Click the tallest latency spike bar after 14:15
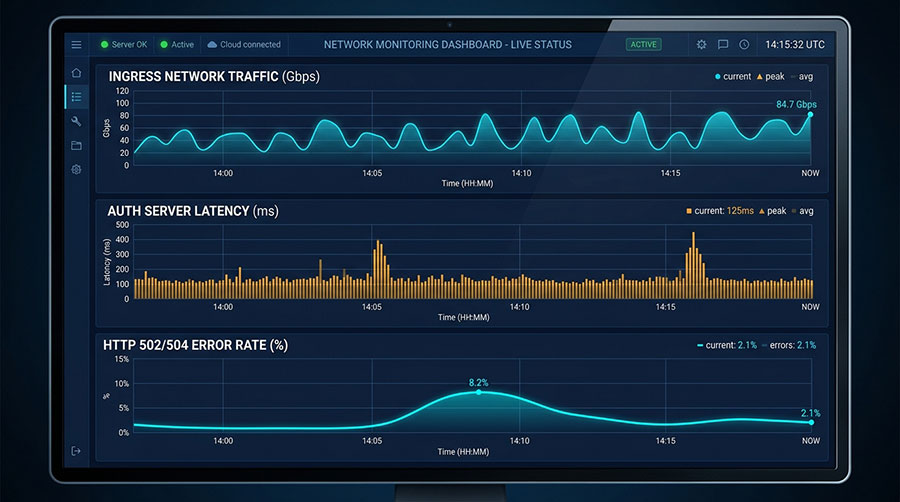The width and height of the screenshot is (900, 502). (x=693, y=265)
